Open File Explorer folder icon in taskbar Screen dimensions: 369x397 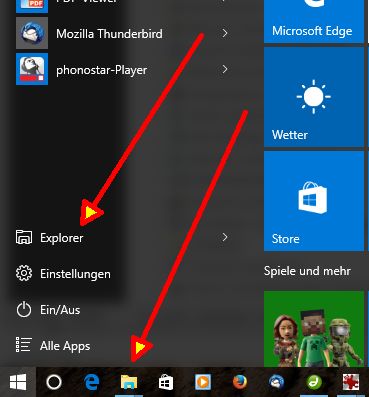click(x=129, y=382)
